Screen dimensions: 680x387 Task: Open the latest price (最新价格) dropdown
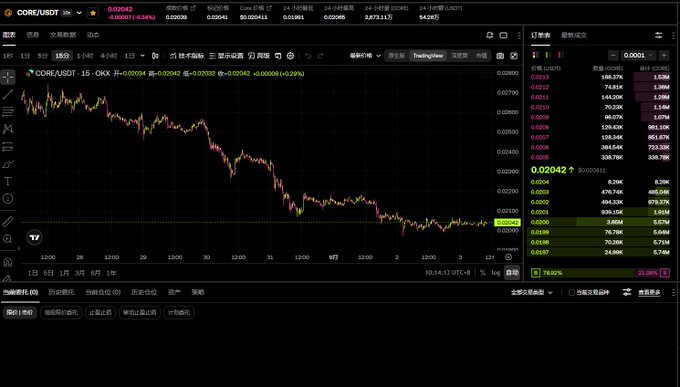(365, 56)
